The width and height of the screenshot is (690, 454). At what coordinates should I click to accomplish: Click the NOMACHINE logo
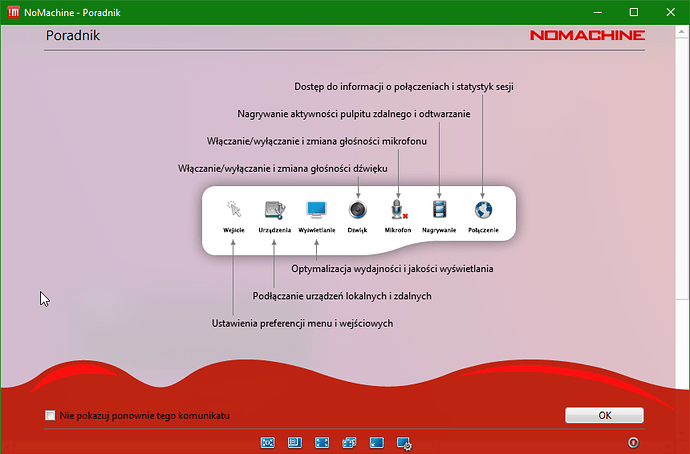click(587, 35)
